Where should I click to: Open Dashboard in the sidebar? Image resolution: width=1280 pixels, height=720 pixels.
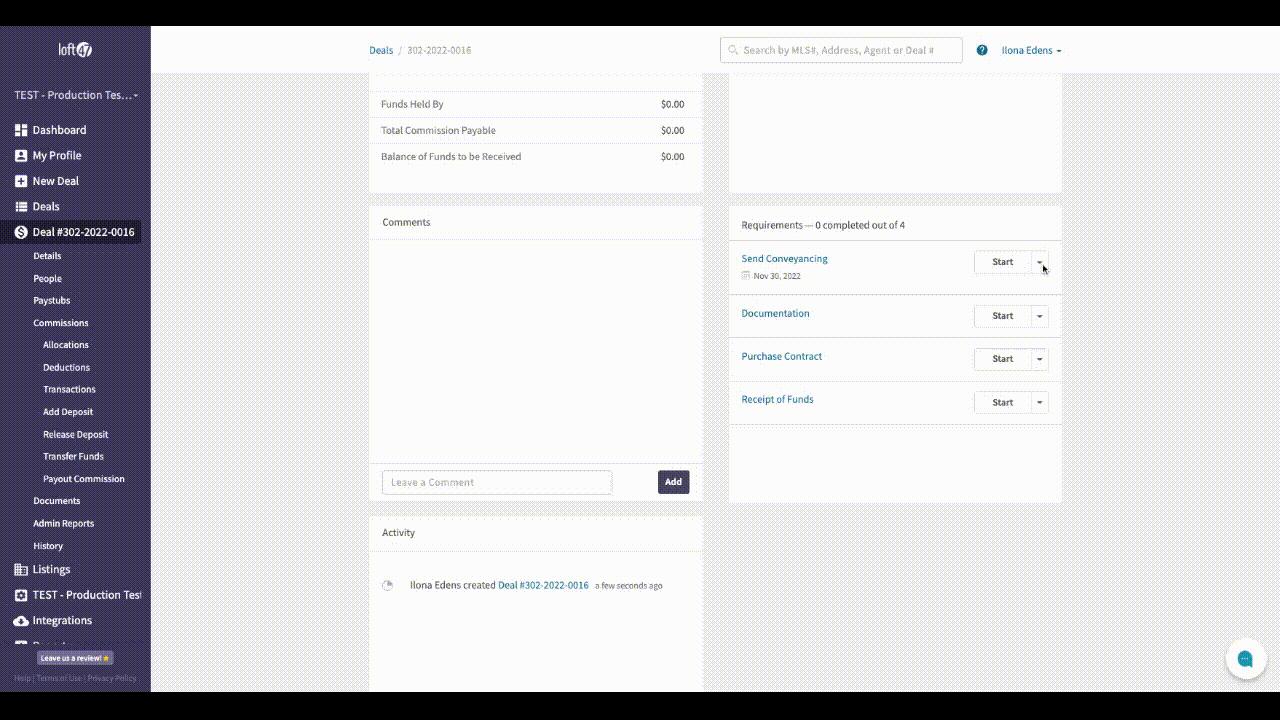59,130
